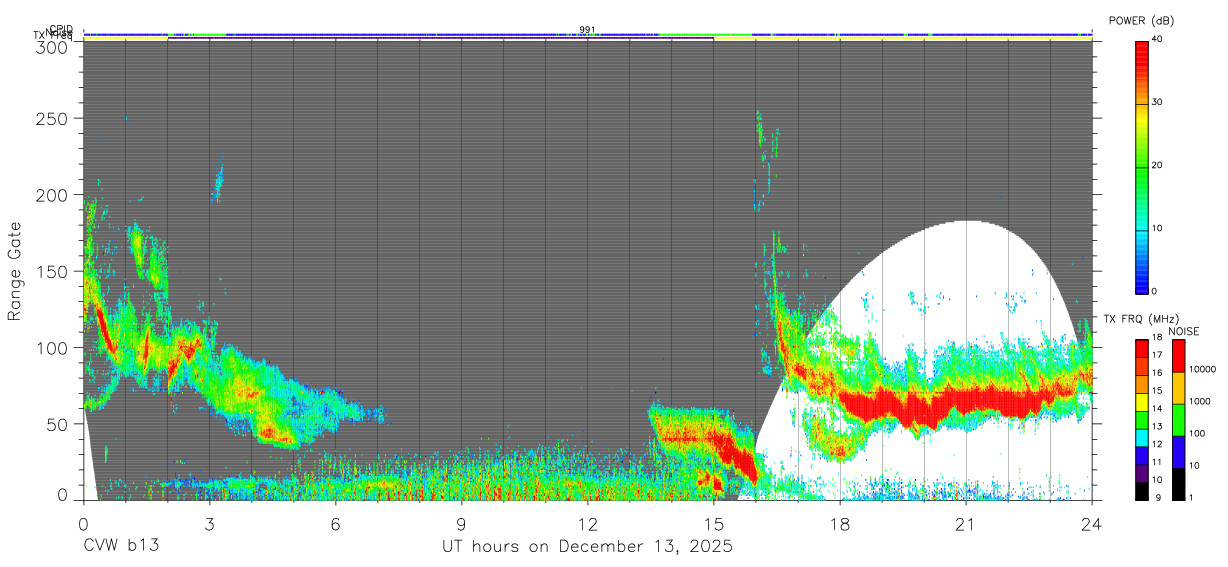
Task: Click the '21' tick label on hours axis
Action: point(966,522)
